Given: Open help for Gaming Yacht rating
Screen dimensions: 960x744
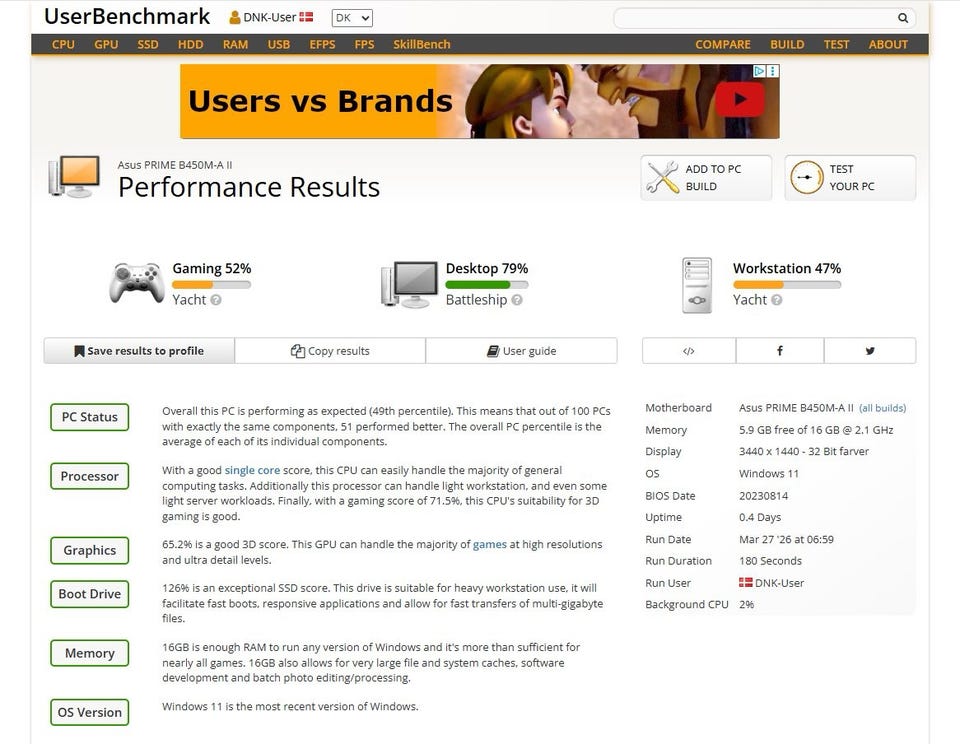Looking at the screenshot, I should coord(216,300).
